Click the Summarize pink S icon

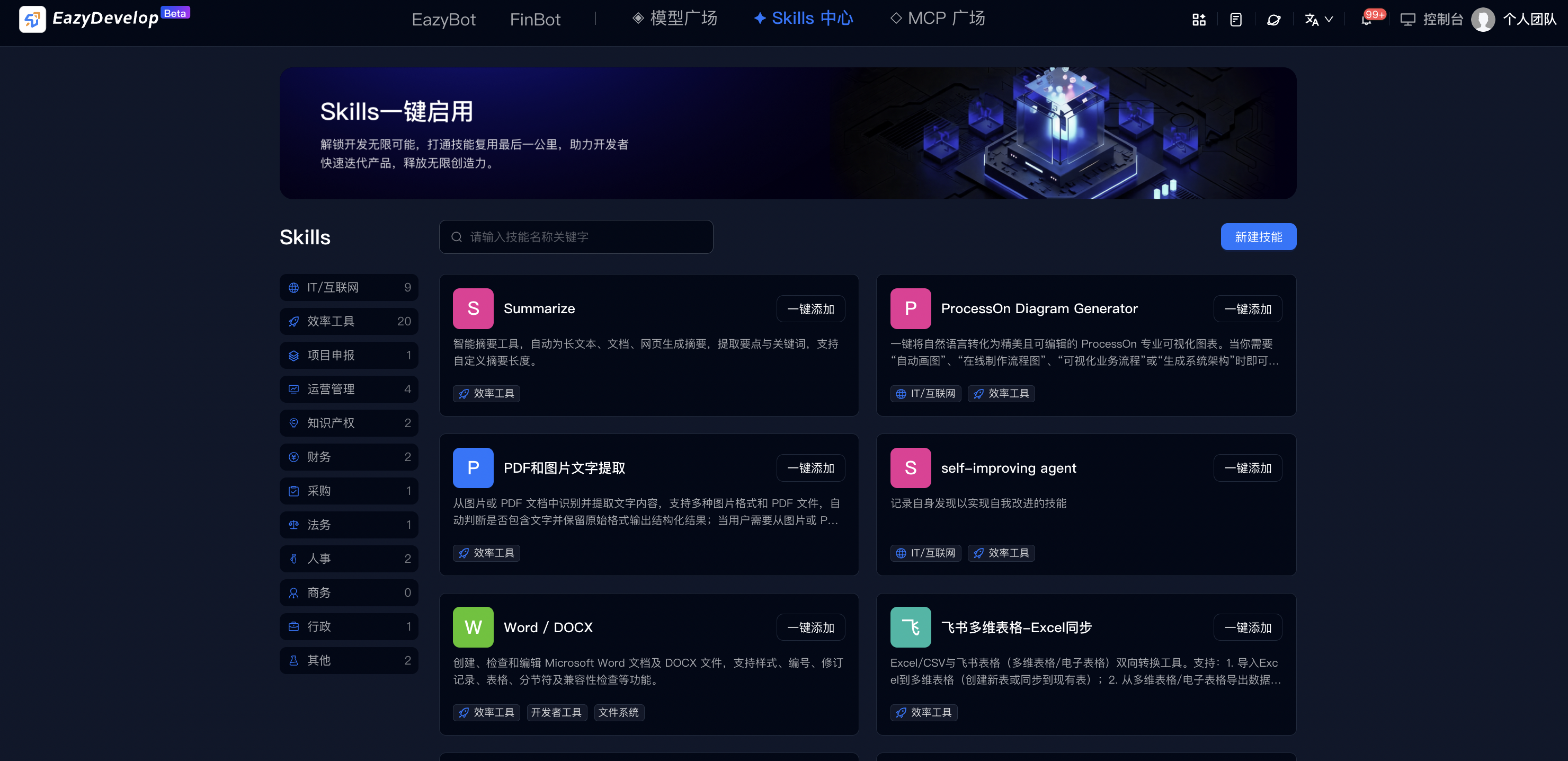point(473,308)
